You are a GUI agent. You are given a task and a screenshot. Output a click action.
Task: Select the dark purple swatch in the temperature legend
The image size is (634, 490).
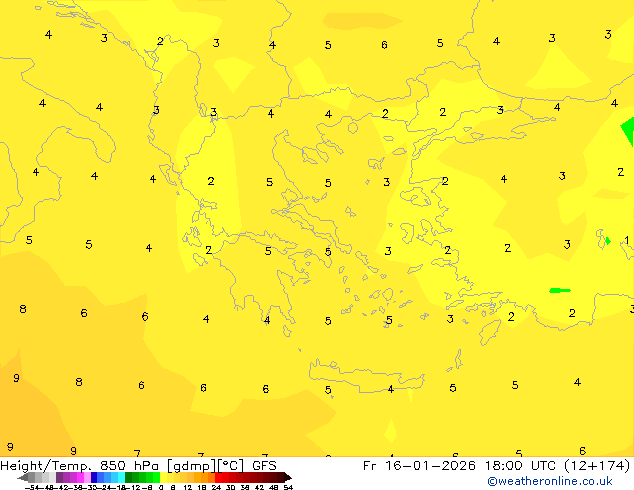(x=59, y=477)
